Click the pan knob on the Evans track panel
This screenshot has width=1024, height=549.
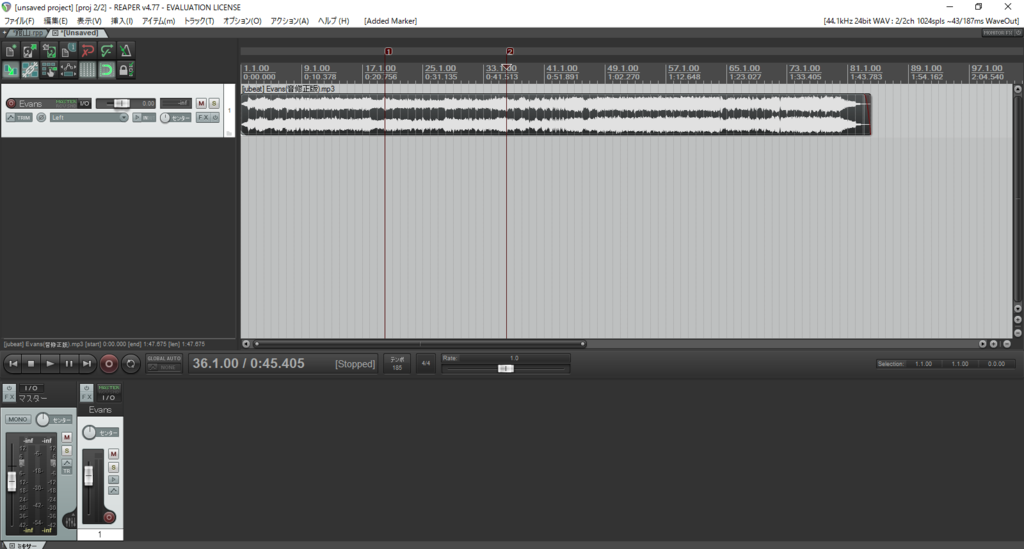165,118
